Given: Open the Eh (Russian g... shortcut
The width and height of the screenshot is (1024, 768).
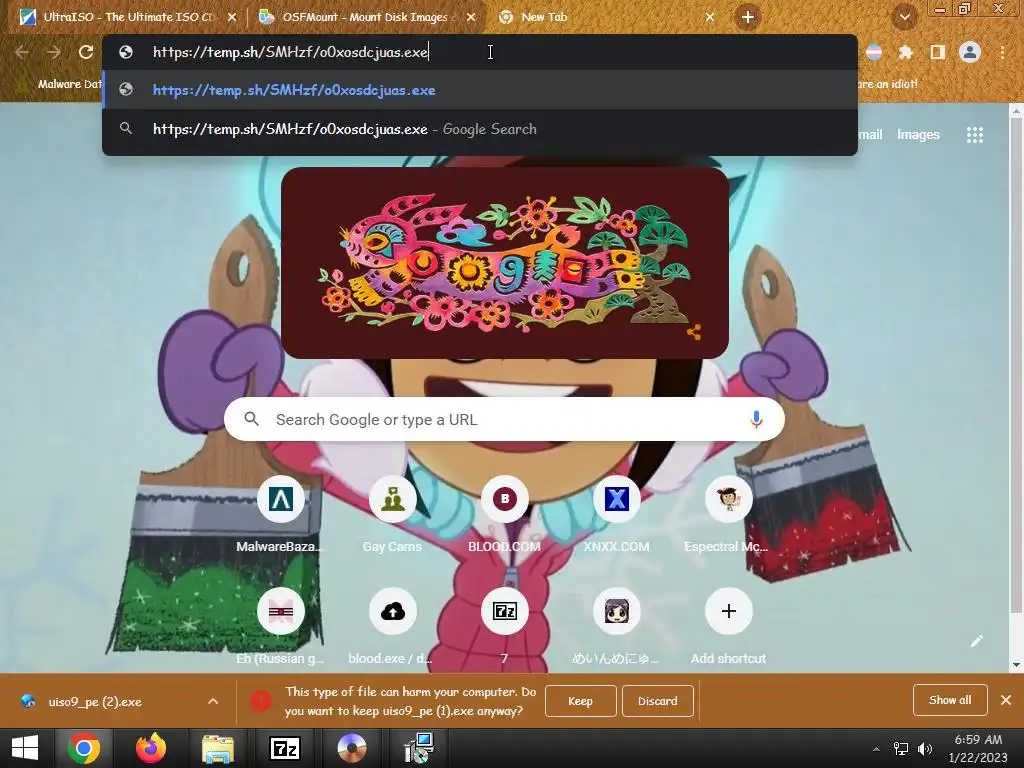Looking at the screenshot, I should 281,627.
